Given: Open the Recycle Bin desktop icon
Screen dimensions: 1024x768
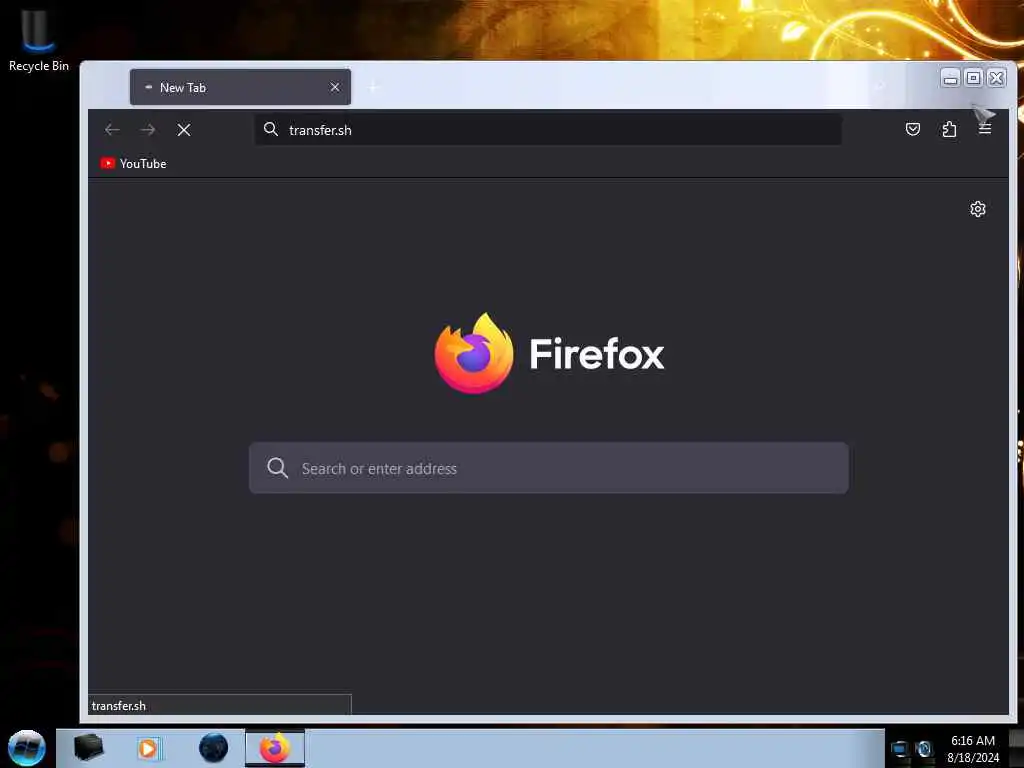Looking at the screenshot, I should point(38,38).
